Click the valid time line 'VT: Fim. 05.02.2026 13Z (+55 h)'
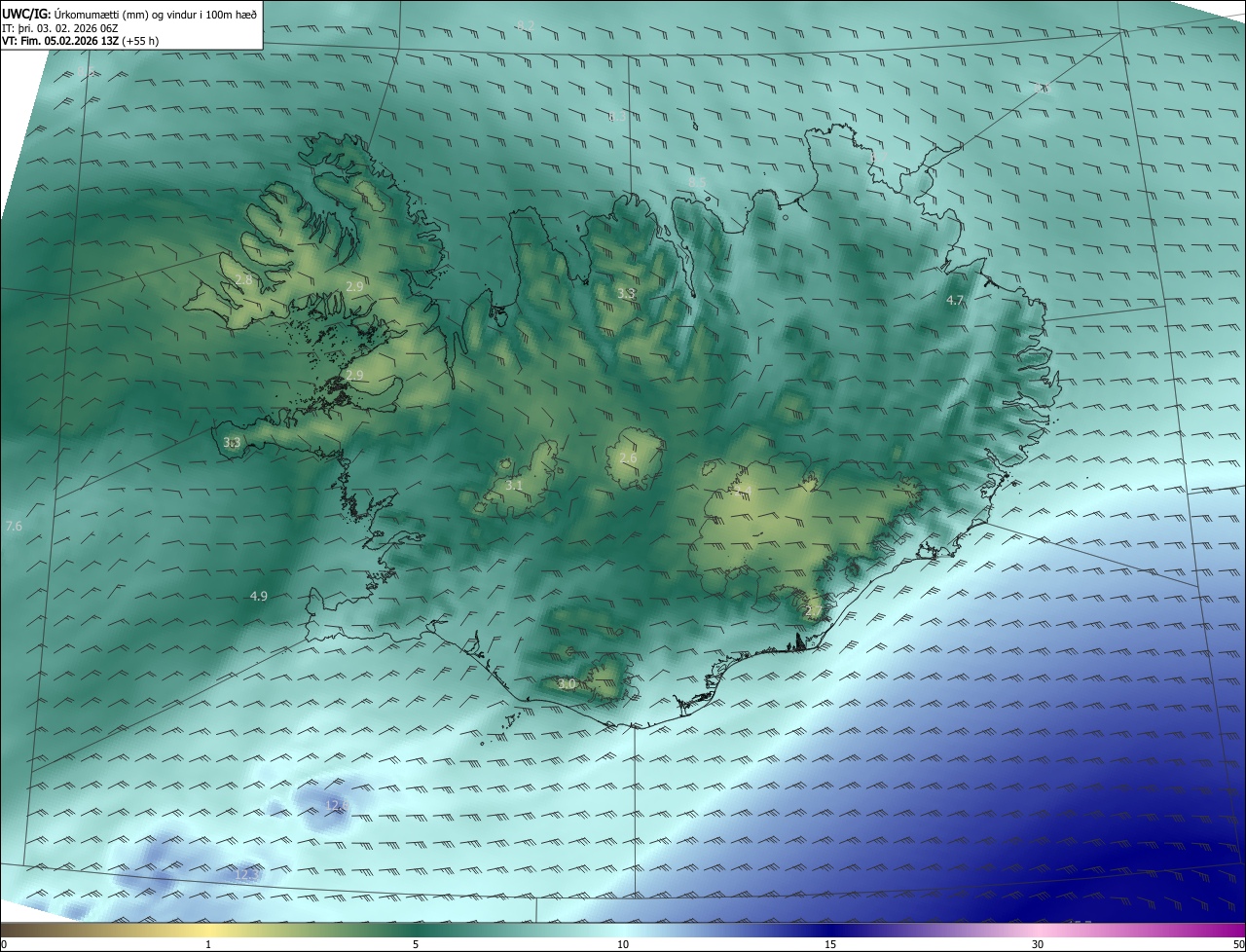The width and height of the screenshot is (1246, 952). pos(80,41)
